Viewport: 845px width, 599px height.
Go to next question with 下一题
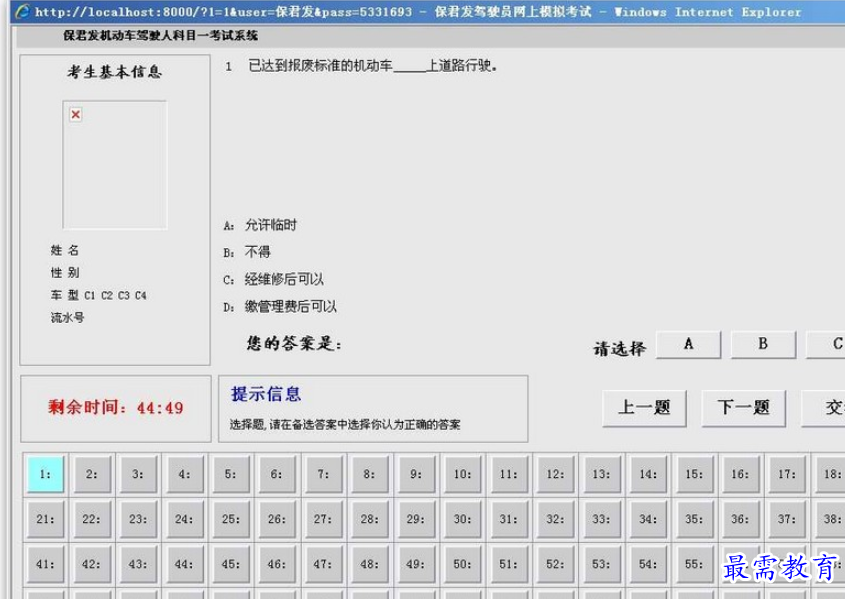743,408
